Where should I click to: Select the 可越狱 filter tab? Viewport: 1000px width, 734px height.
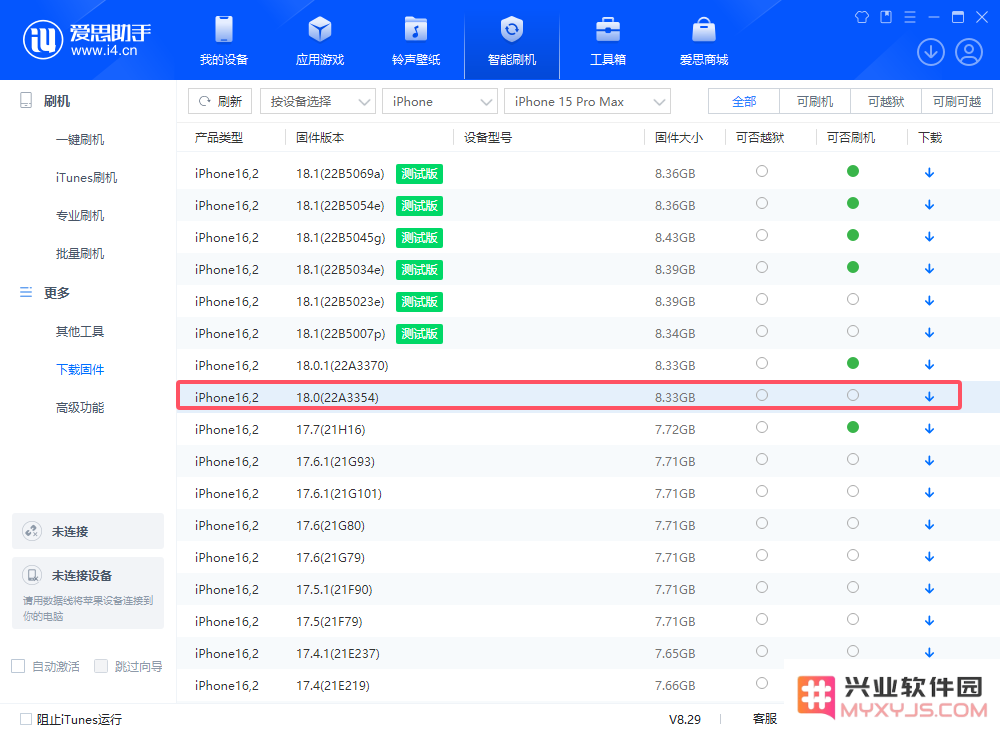coord(886,101)
